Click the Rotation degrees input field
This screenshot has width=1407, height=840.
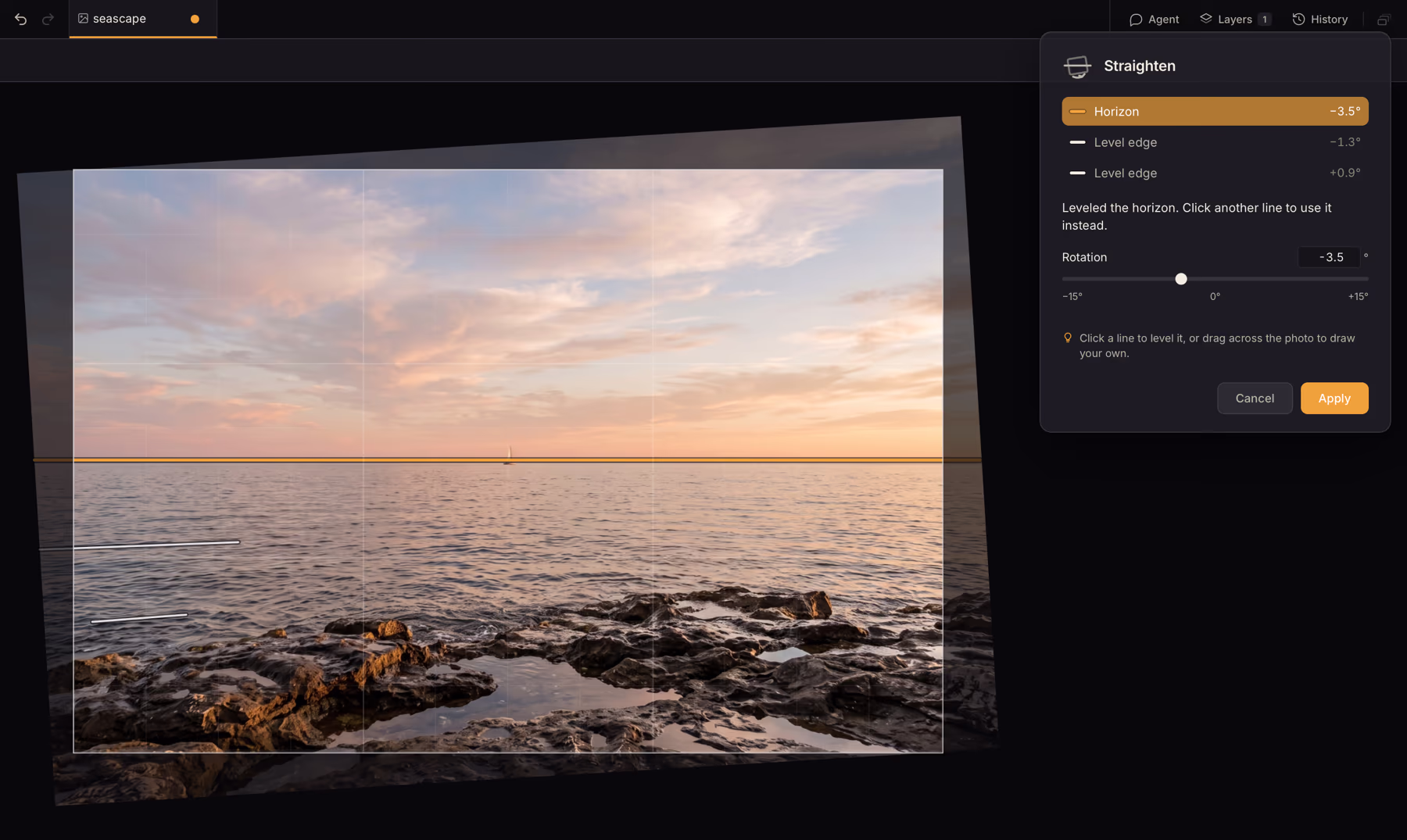click(x=1330, y=257)
